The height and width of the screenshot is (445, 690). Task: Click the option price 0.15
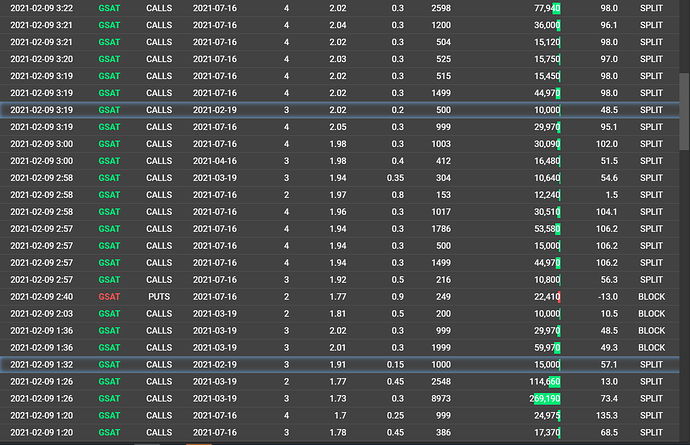pos(395,364)
